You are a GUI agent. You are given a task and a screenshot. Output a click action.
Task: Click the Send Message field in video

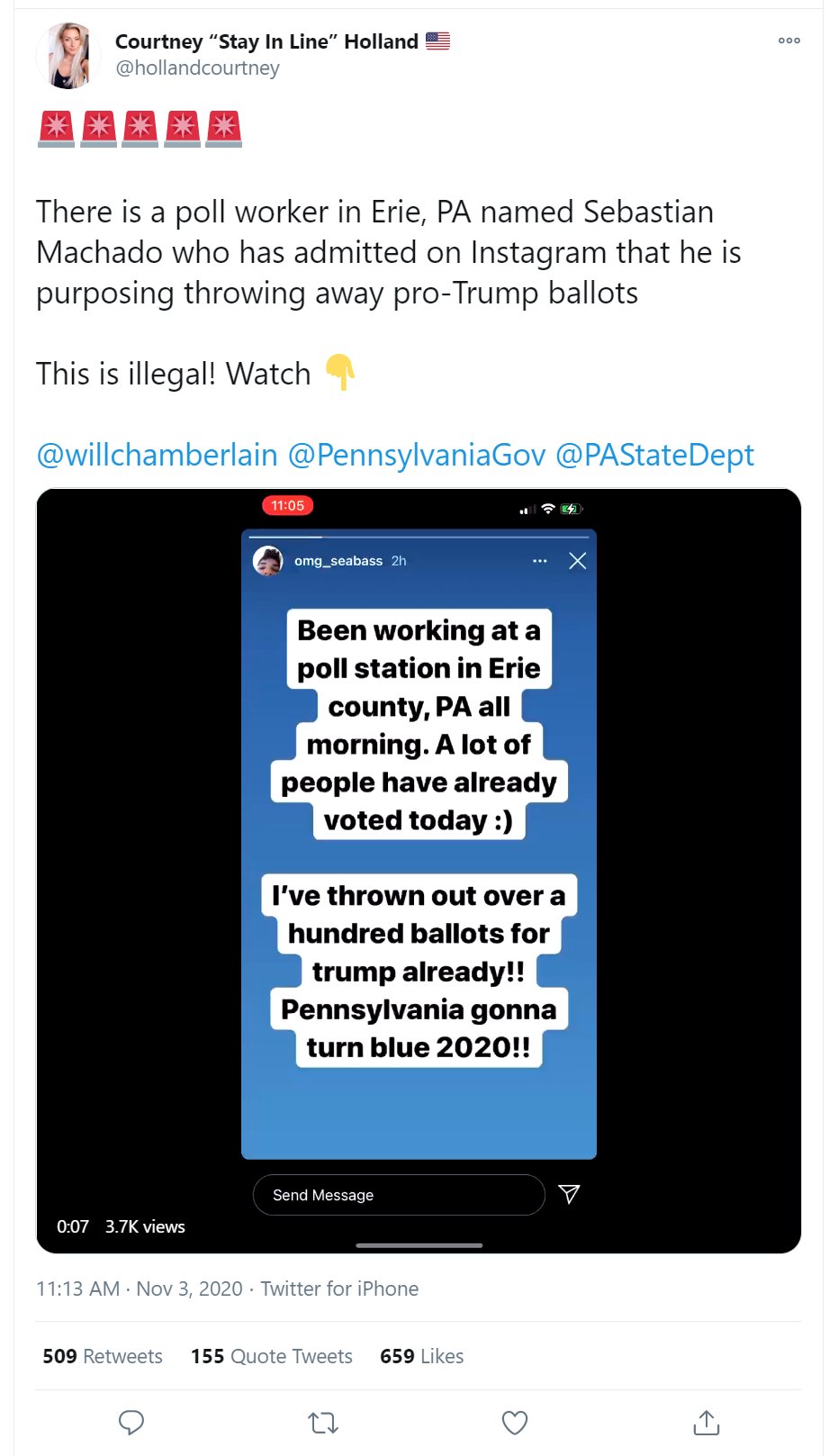(398, 1195)
